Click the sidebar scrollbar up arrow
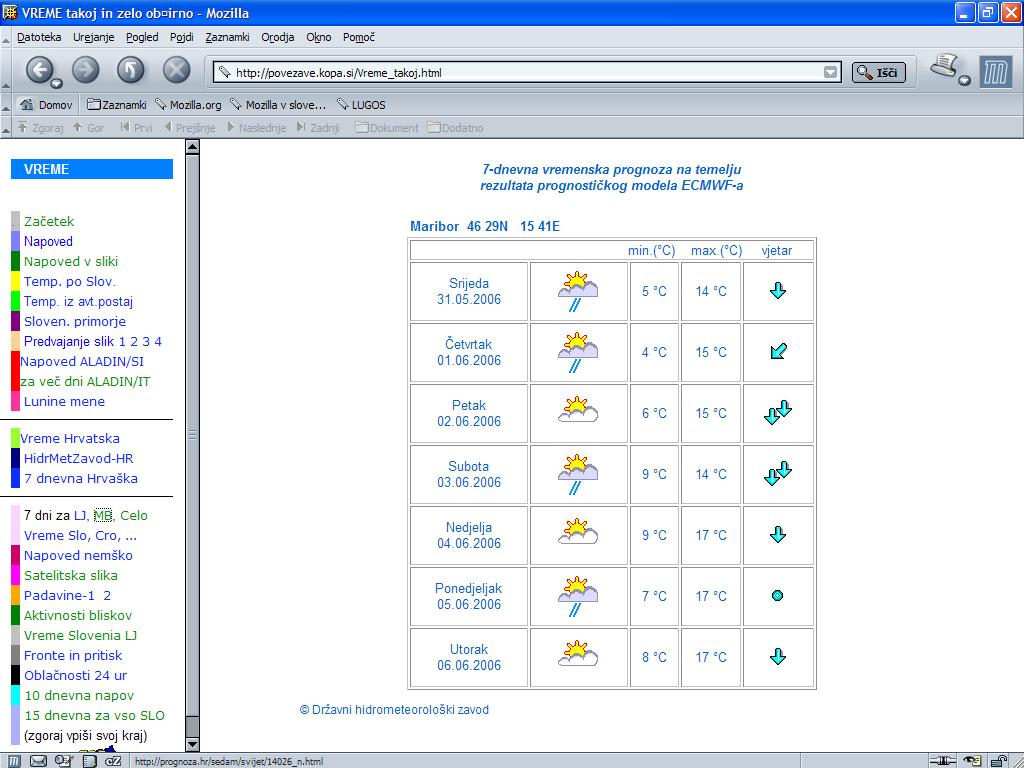The height and width of the screenshot is (768, 1024). (192, 147)
